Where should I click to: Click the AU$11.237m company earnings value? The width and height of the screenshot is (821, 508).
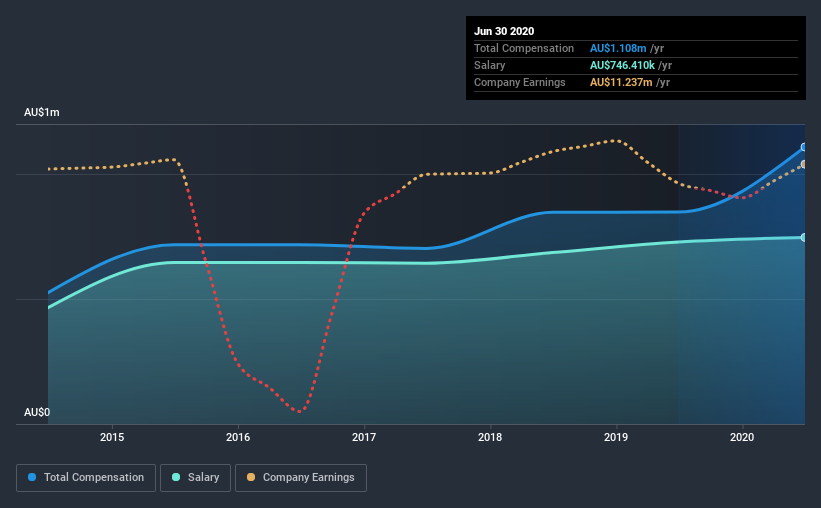[x=621, y=83]
